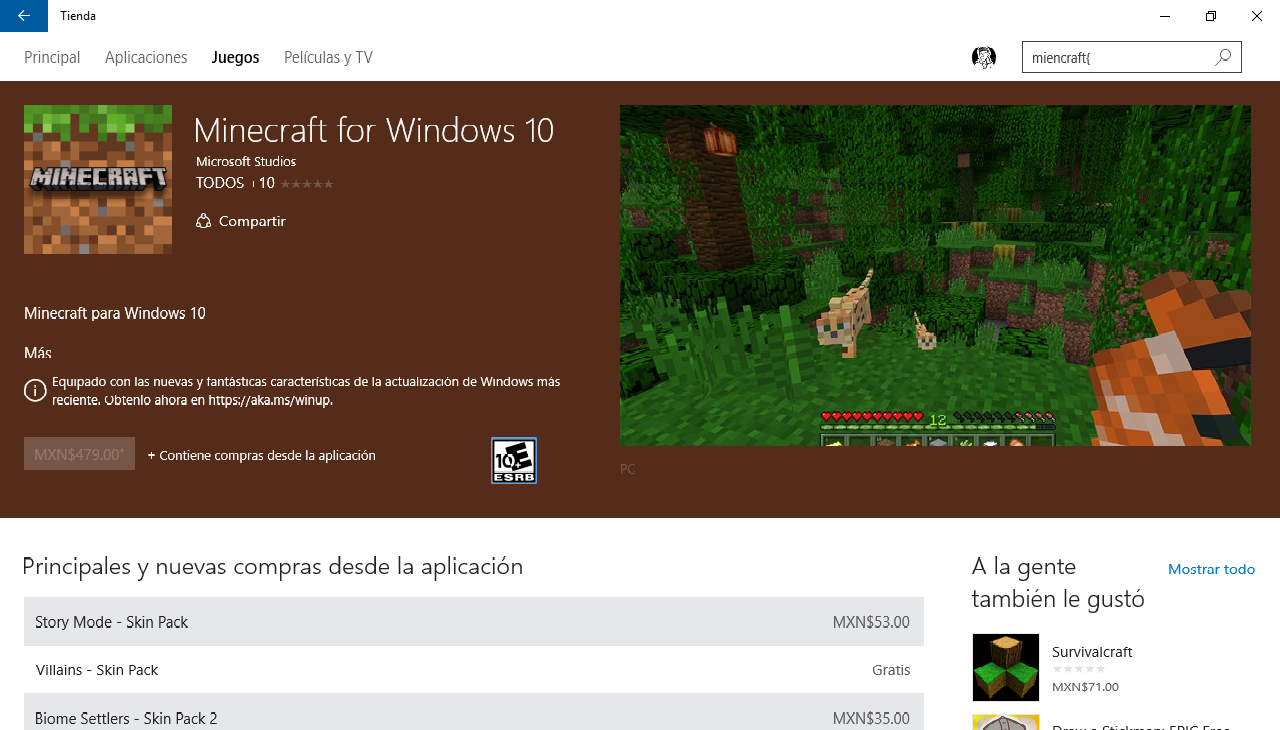Click the MXN$35.00 price

871,718
